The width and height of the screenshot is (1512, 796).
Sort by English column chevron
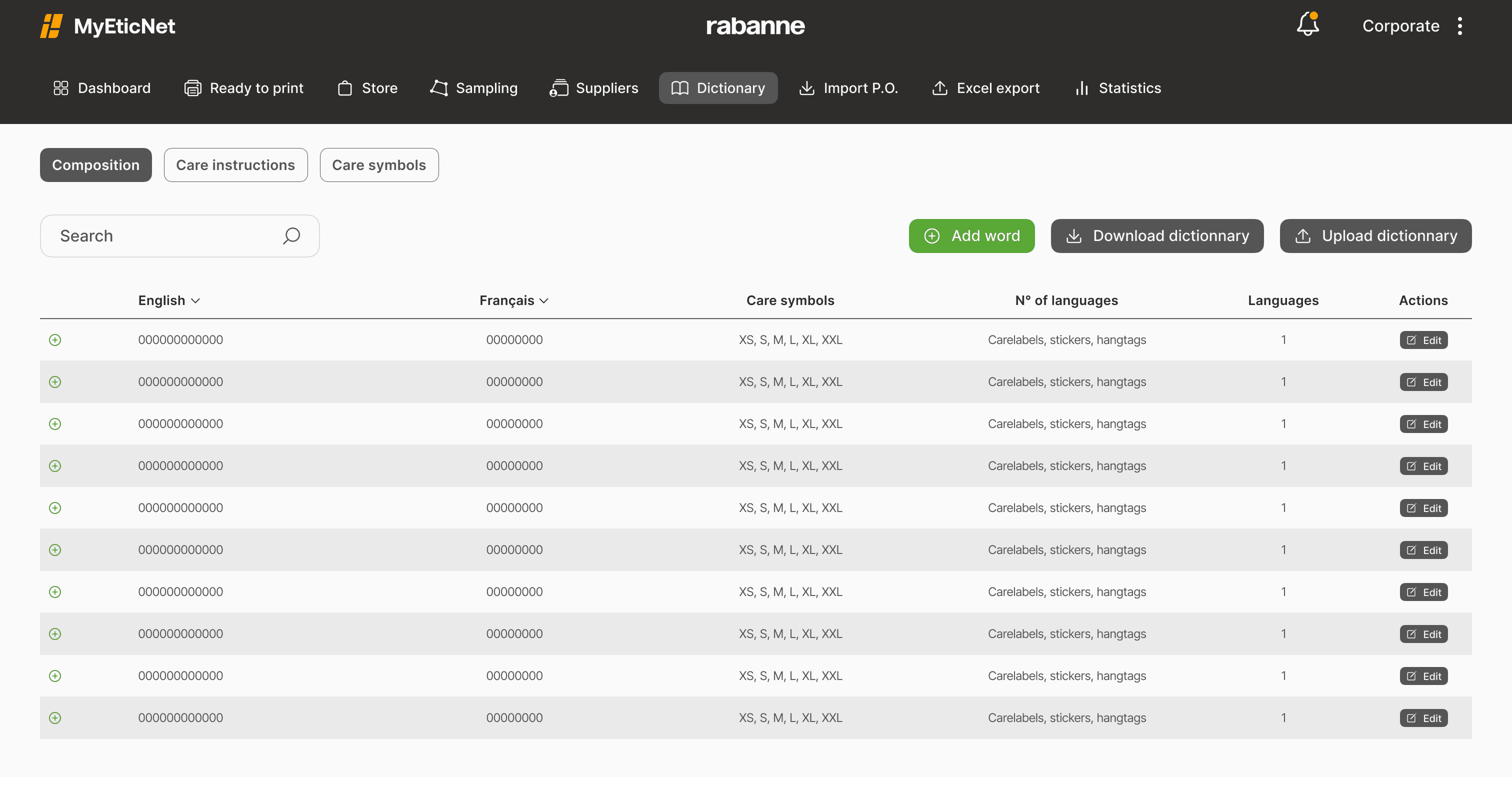[196, 300]
